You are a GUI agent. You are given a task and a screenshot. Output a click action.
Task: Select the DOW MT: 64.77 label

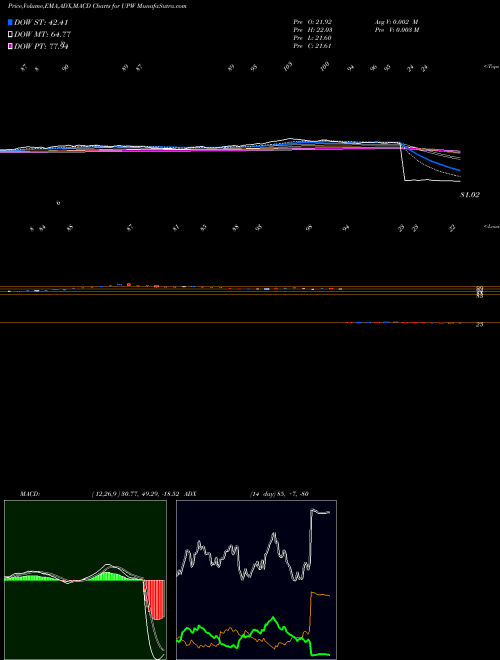42,34
